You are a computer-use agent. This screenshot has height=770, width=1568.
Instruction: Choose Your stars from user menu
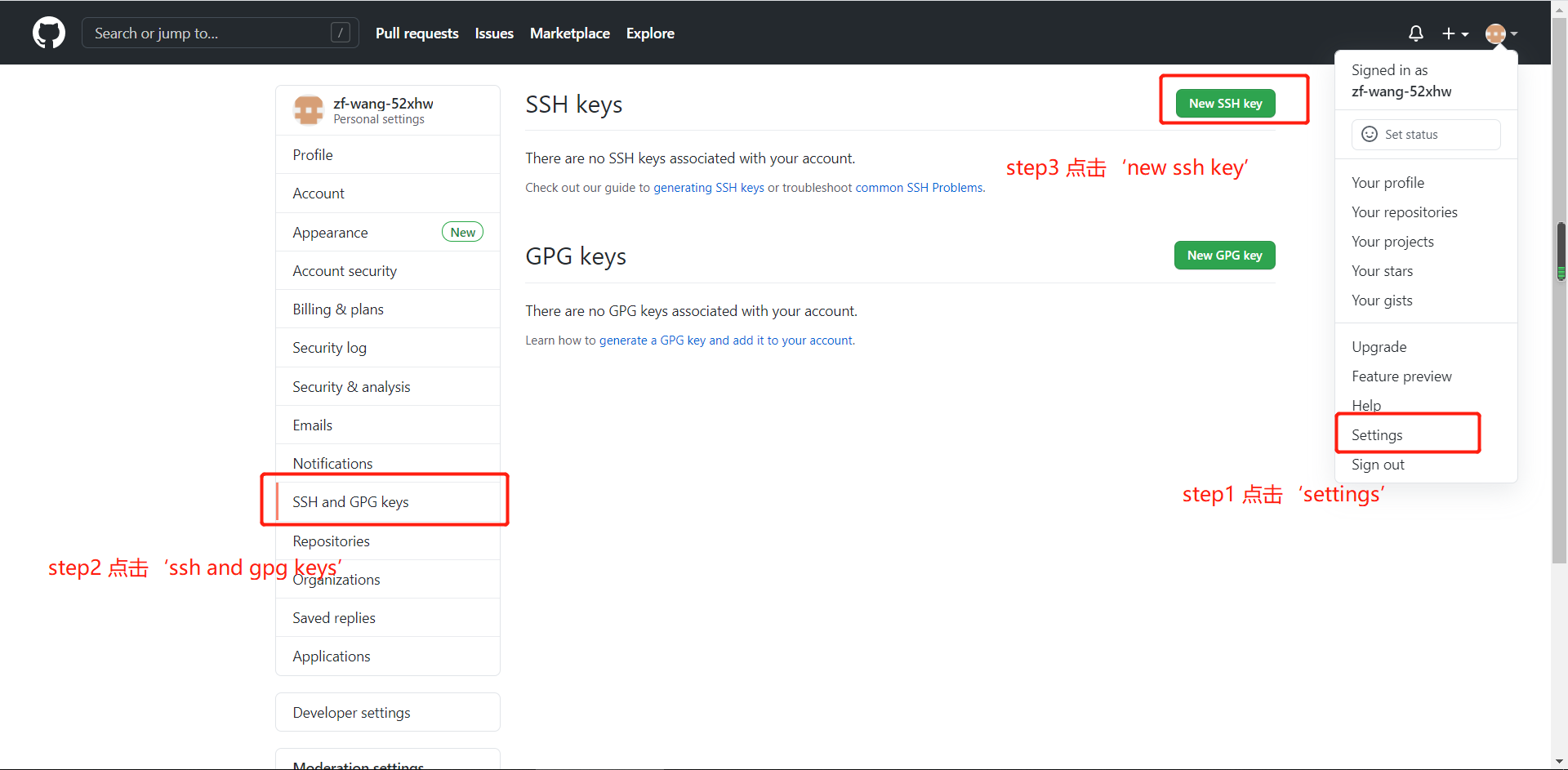[1426, 271]
